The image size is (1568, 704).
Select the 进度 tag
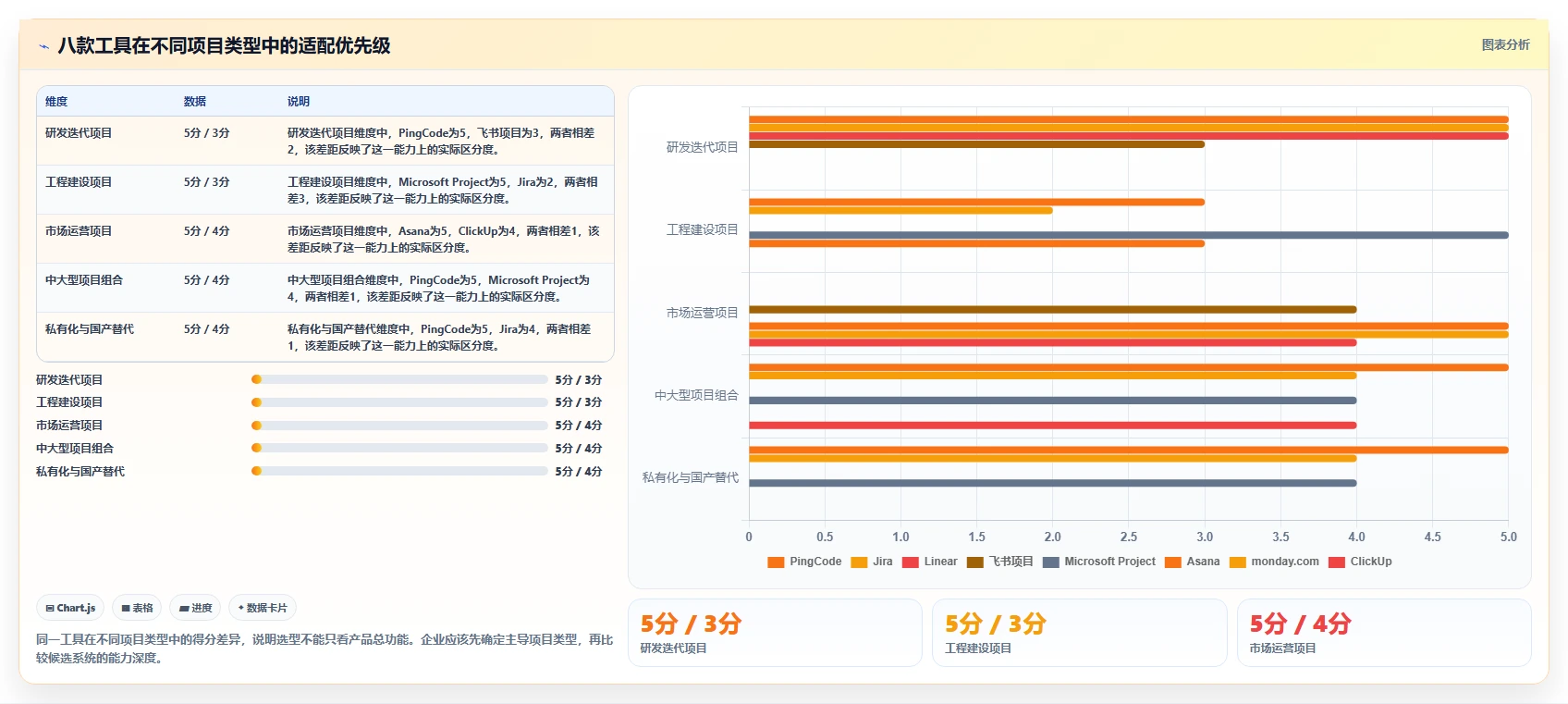click(195, 608)
